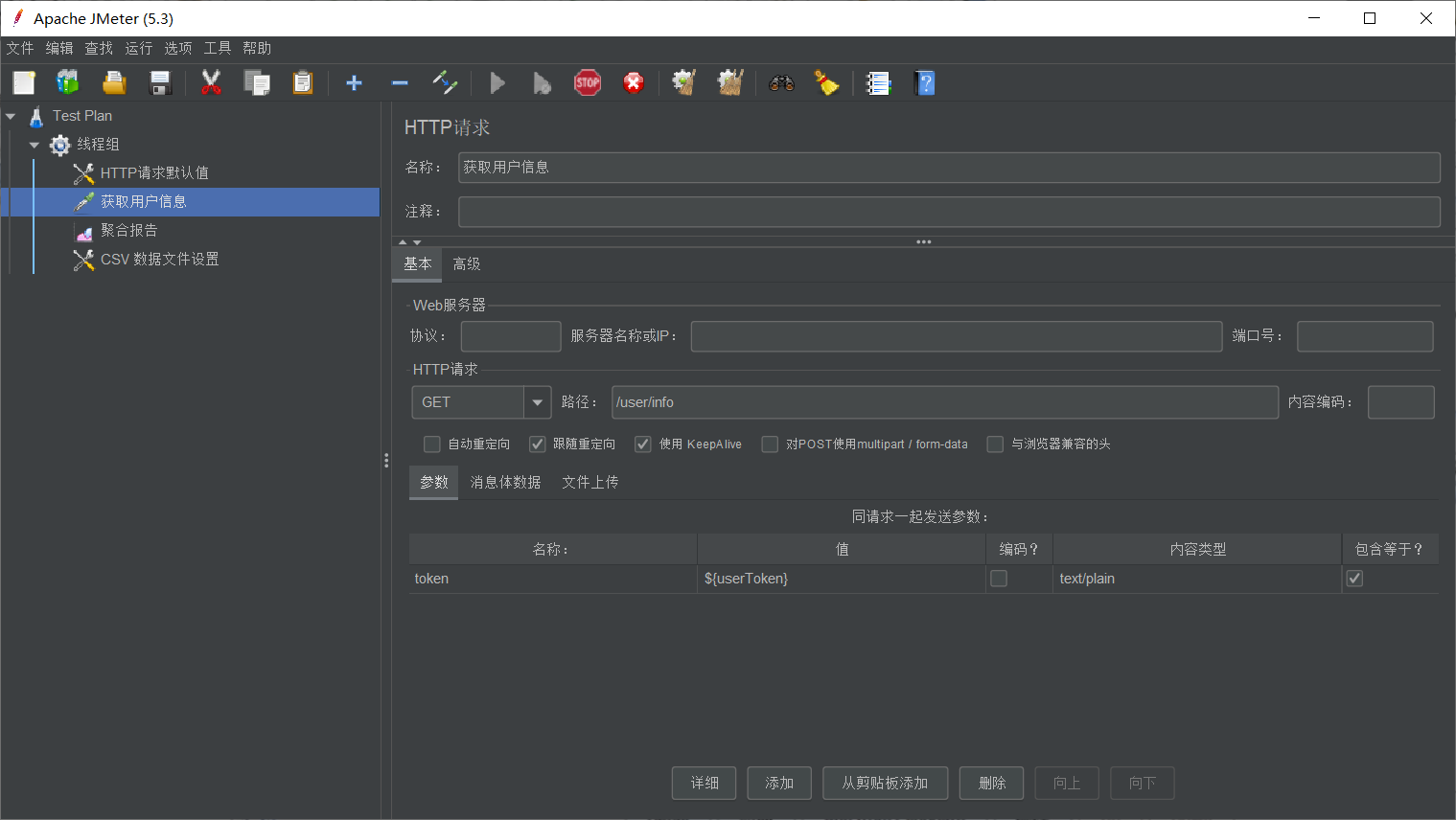Clear results with the single broom icon
Image resolution: width=1456 pixels, height=820 pixels.
pyautogui.click(x=683, y=83)
